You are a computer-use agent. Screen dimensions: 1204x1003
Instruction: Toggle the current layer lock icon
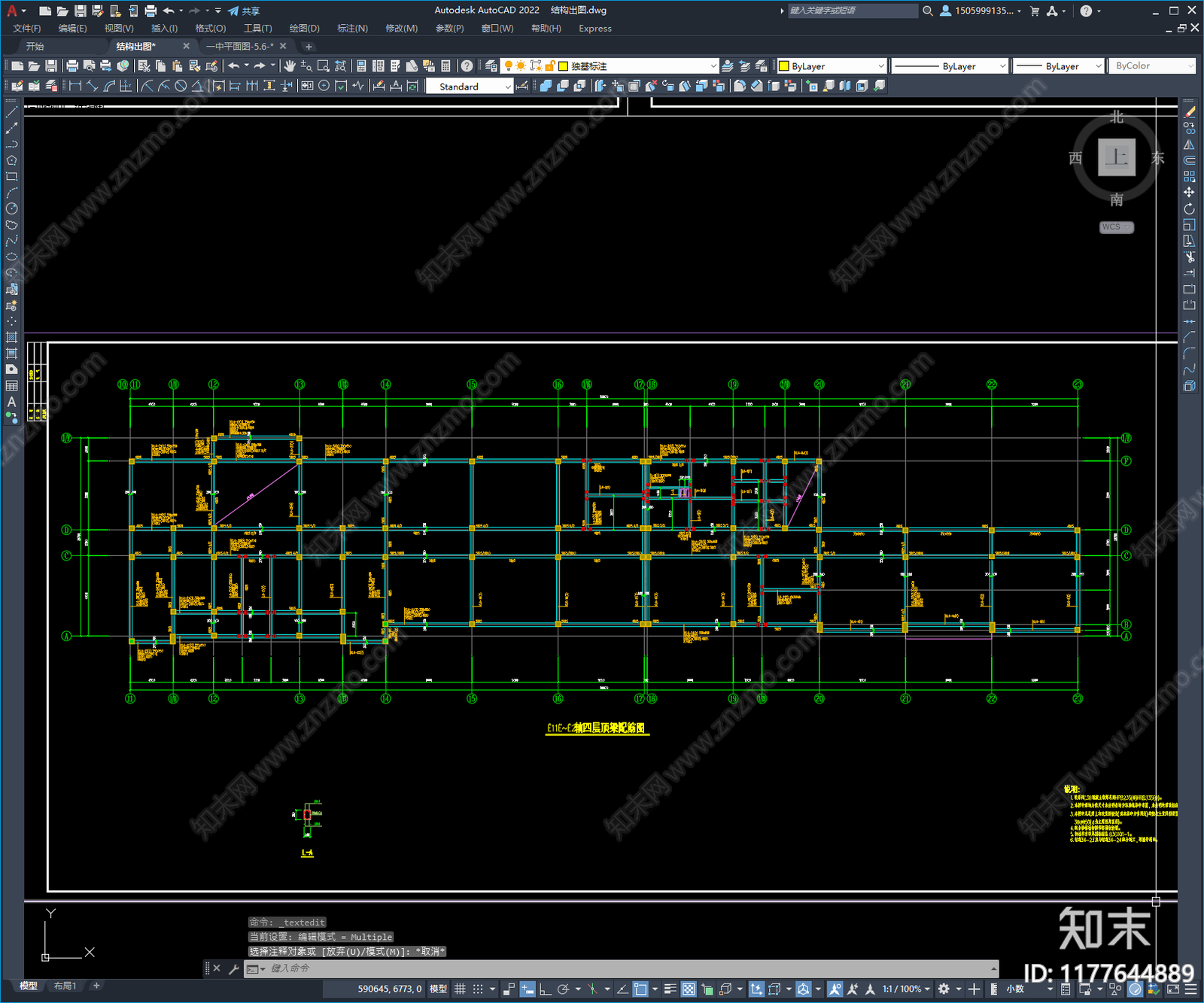pos(550,66)
